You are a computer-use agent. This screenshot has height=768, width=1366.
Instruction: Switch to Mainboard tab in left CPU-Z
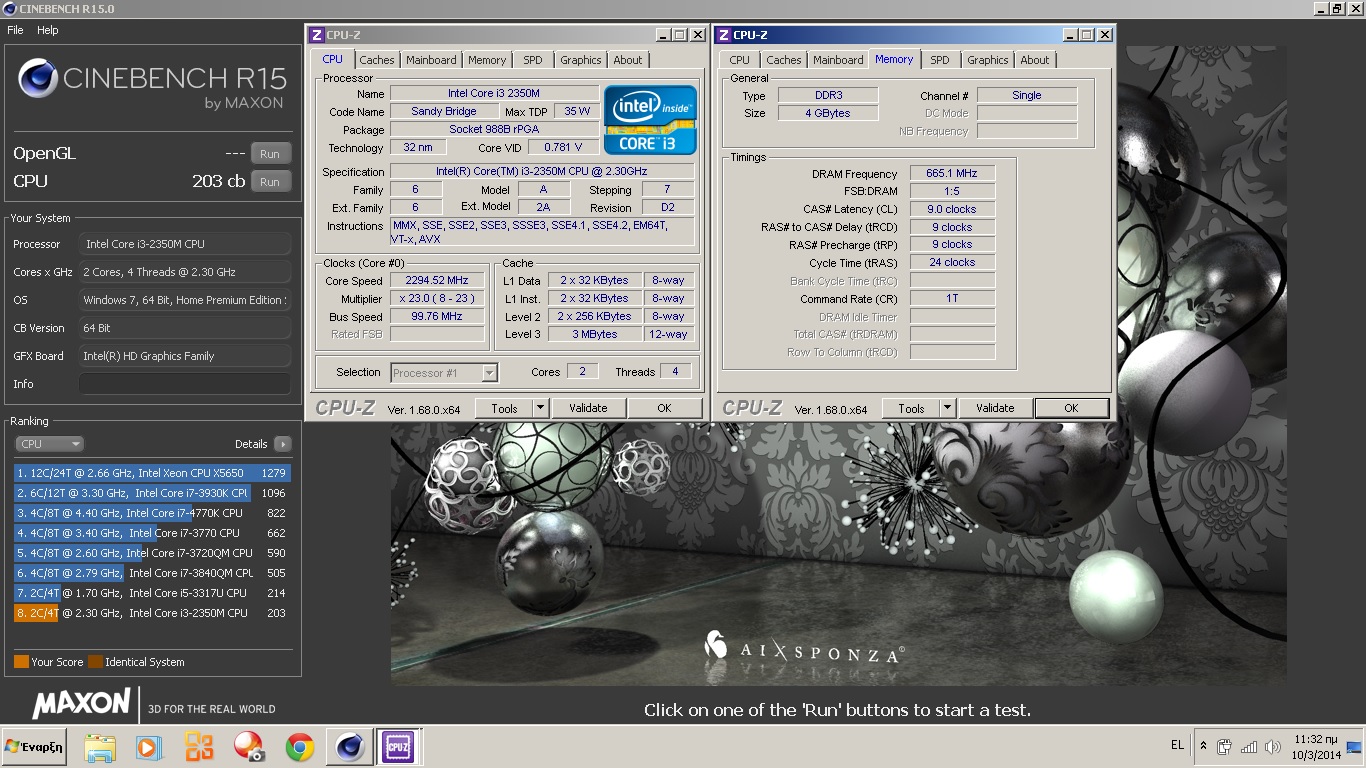coord(431,60)
